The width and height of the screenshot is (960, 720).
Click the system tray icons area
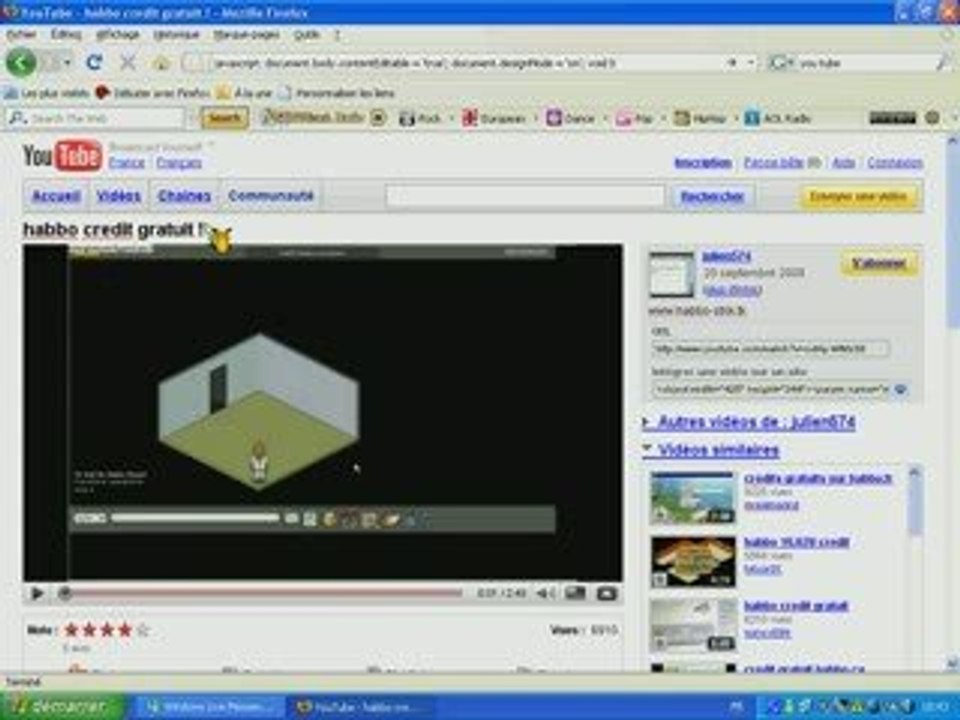click(x=842, y=707)
